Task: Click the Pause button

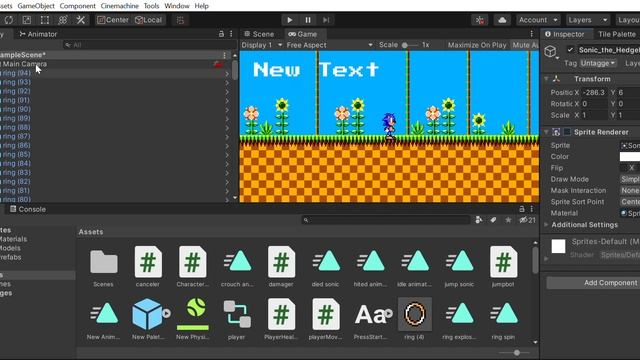Action: coord(308,20)
